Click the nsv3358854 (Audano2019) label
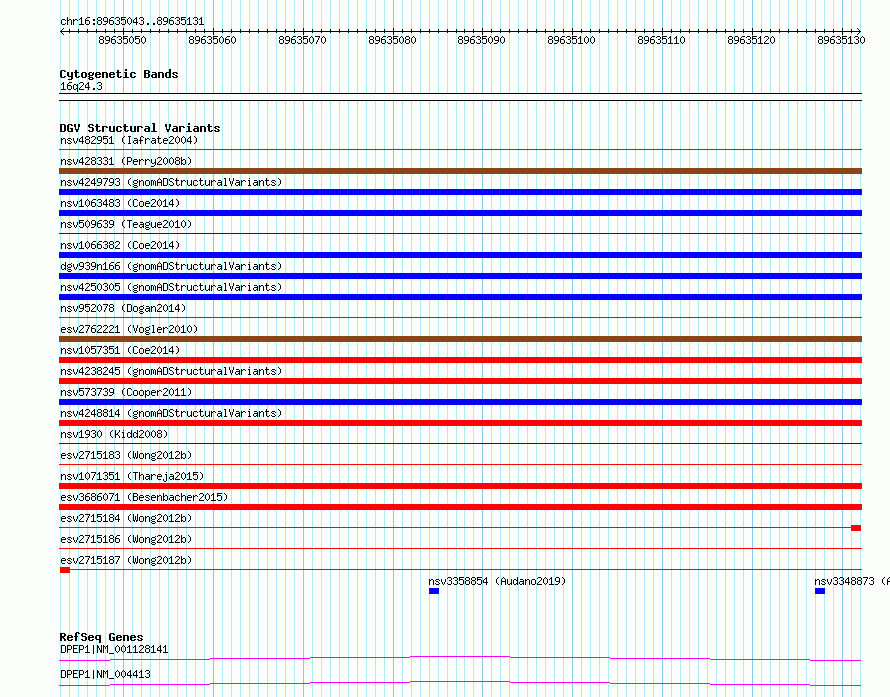This screenshot has width=890, height=697. click(x=497, y=581)
